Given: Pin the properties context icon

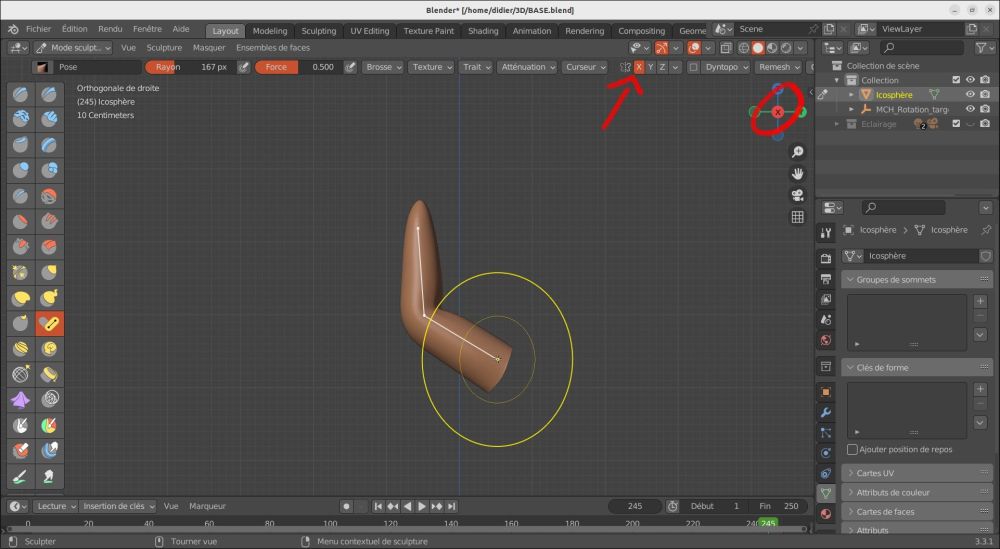Looking at the screenshot, I should 986,230.
